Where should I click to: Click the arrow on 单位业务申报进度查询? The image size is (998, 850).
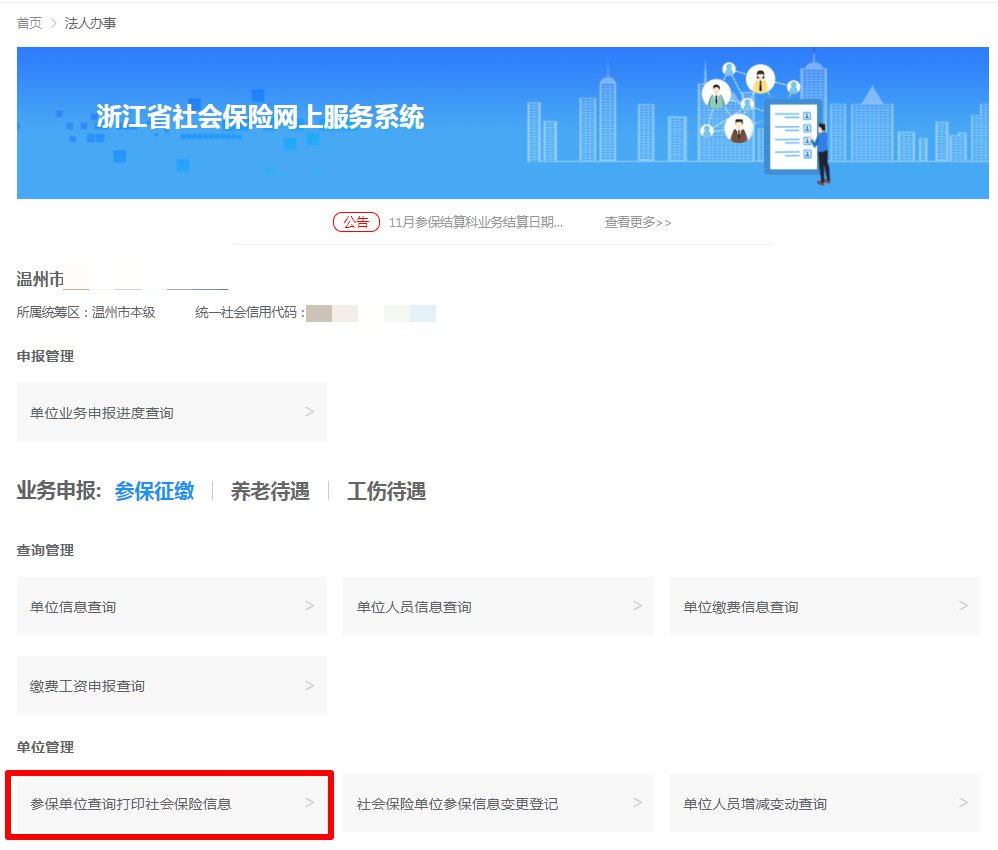point(309,412)
